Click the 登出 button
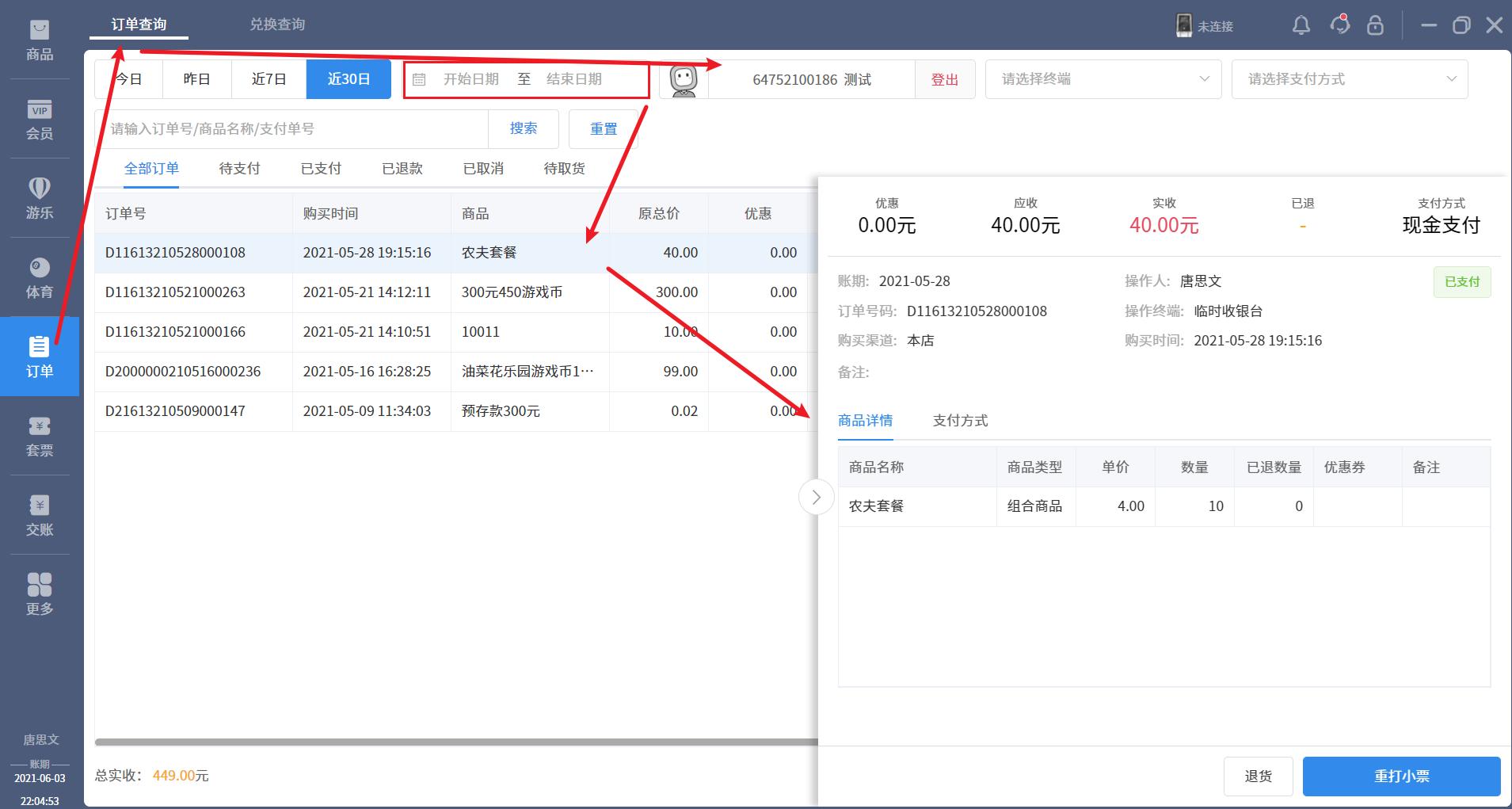 coord(945,80)
